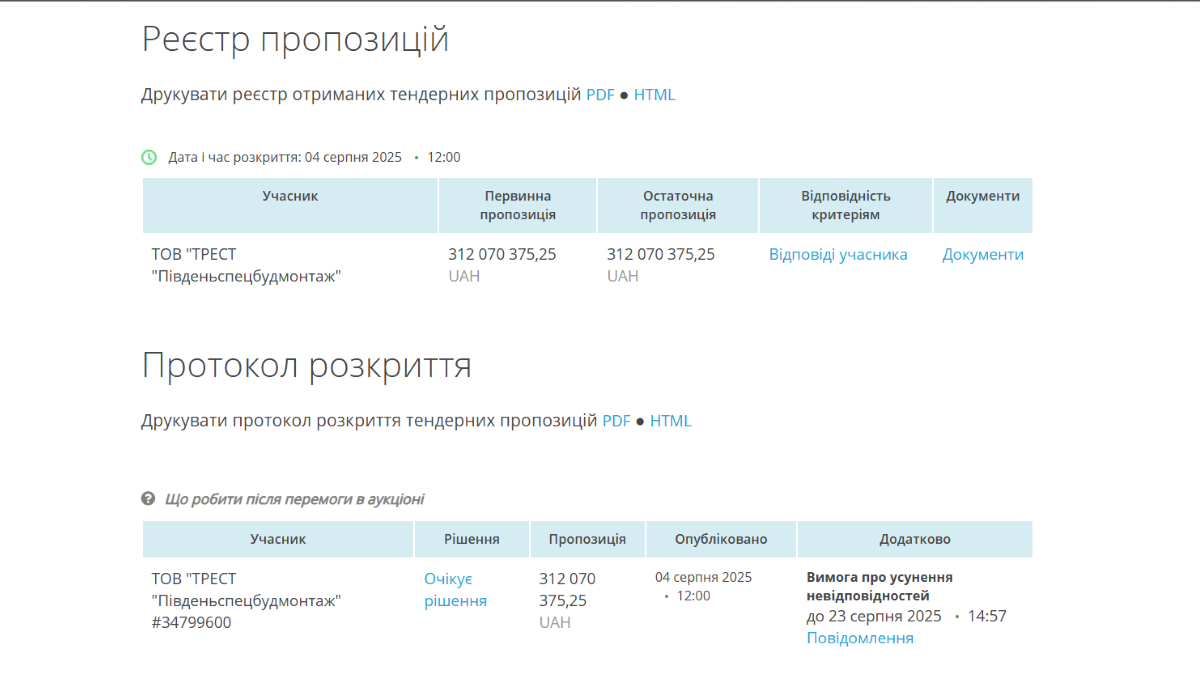Click the 'Остаточна пропозиція' column header
Screen dimensions: 1200x675
[677, 205]
